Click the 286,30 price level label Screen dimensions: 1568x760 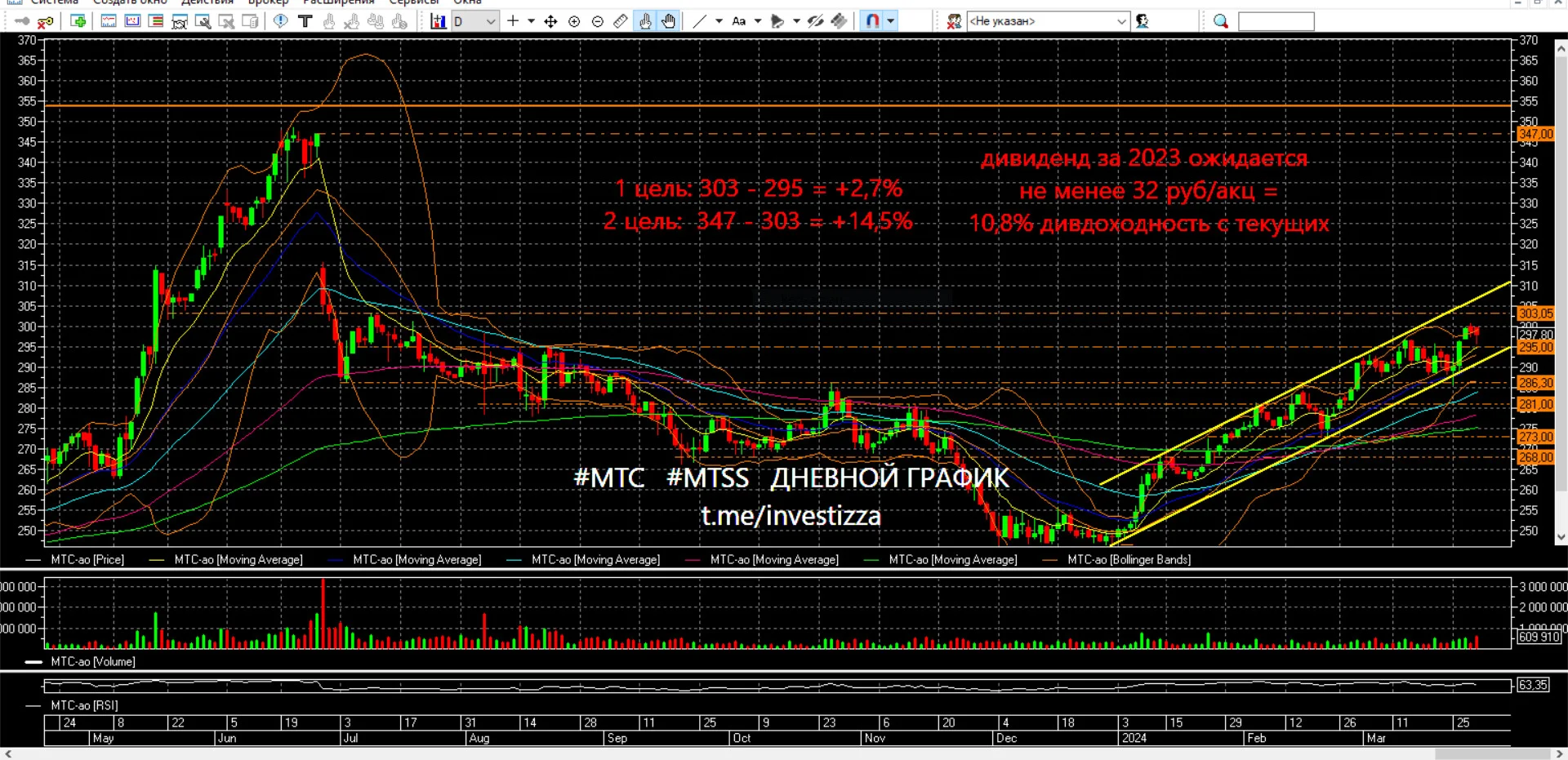click(1535, 383)
